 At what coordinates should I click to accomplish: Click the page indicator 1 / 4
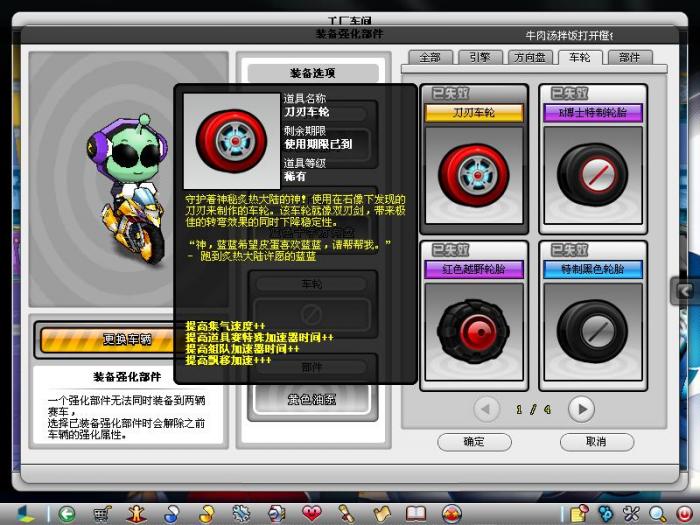[533, 409]
